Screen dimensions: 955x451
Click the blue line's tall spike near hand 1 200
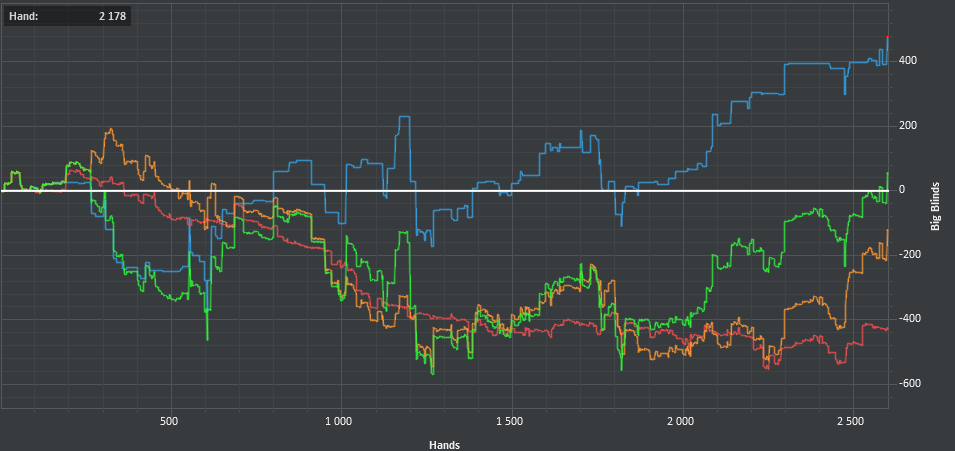[x=404, y=118]
